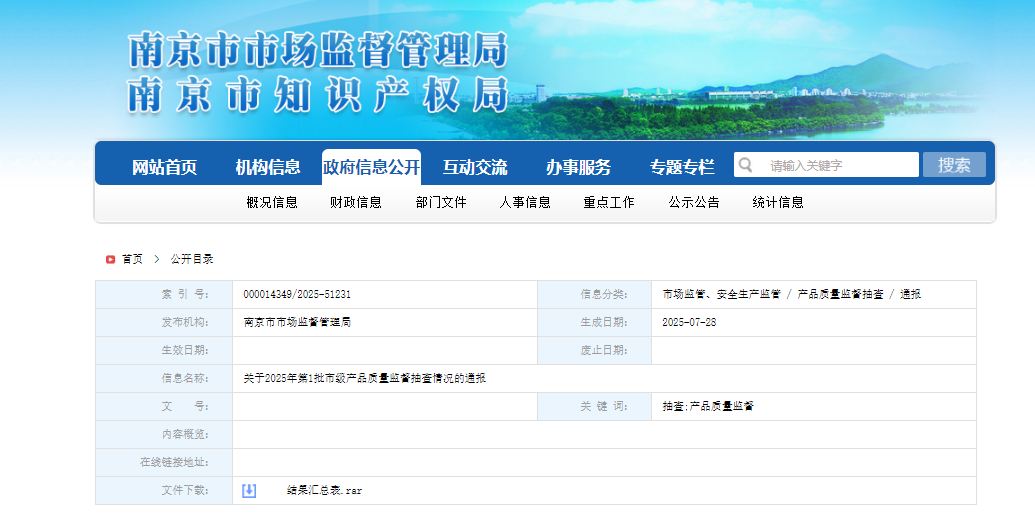Click the 首页 breadcrumb link
The width and height of the screenshot is (1035, 514).
click(x=132, y=259)
